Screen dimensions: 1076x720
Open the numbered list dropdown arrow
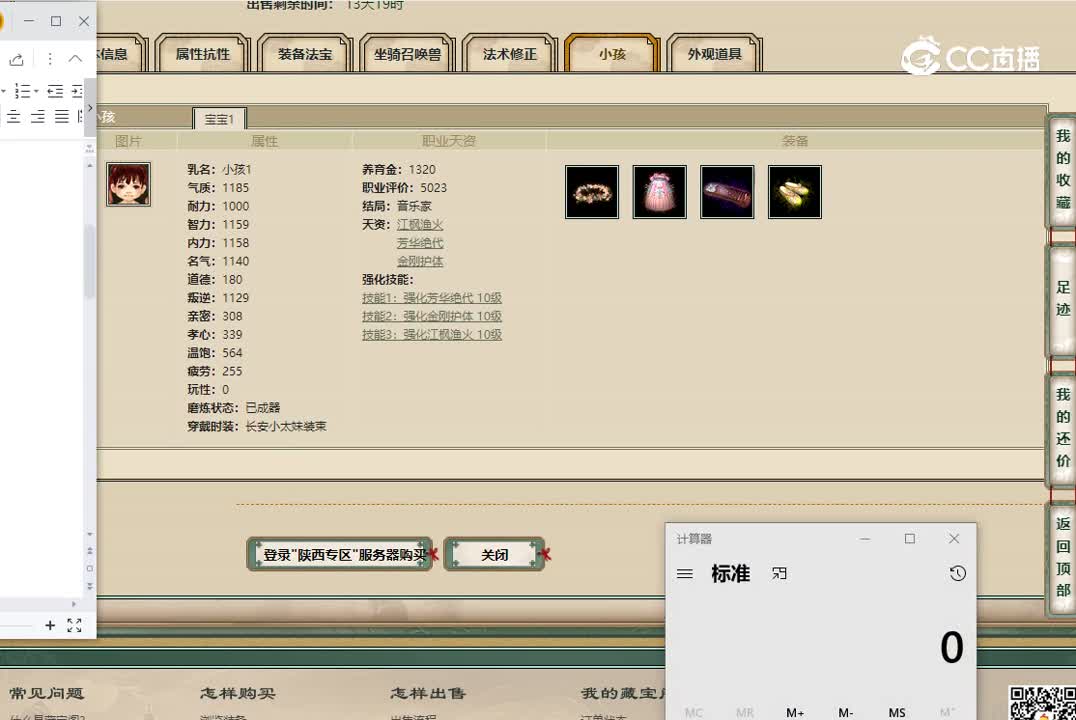(36, 91)
